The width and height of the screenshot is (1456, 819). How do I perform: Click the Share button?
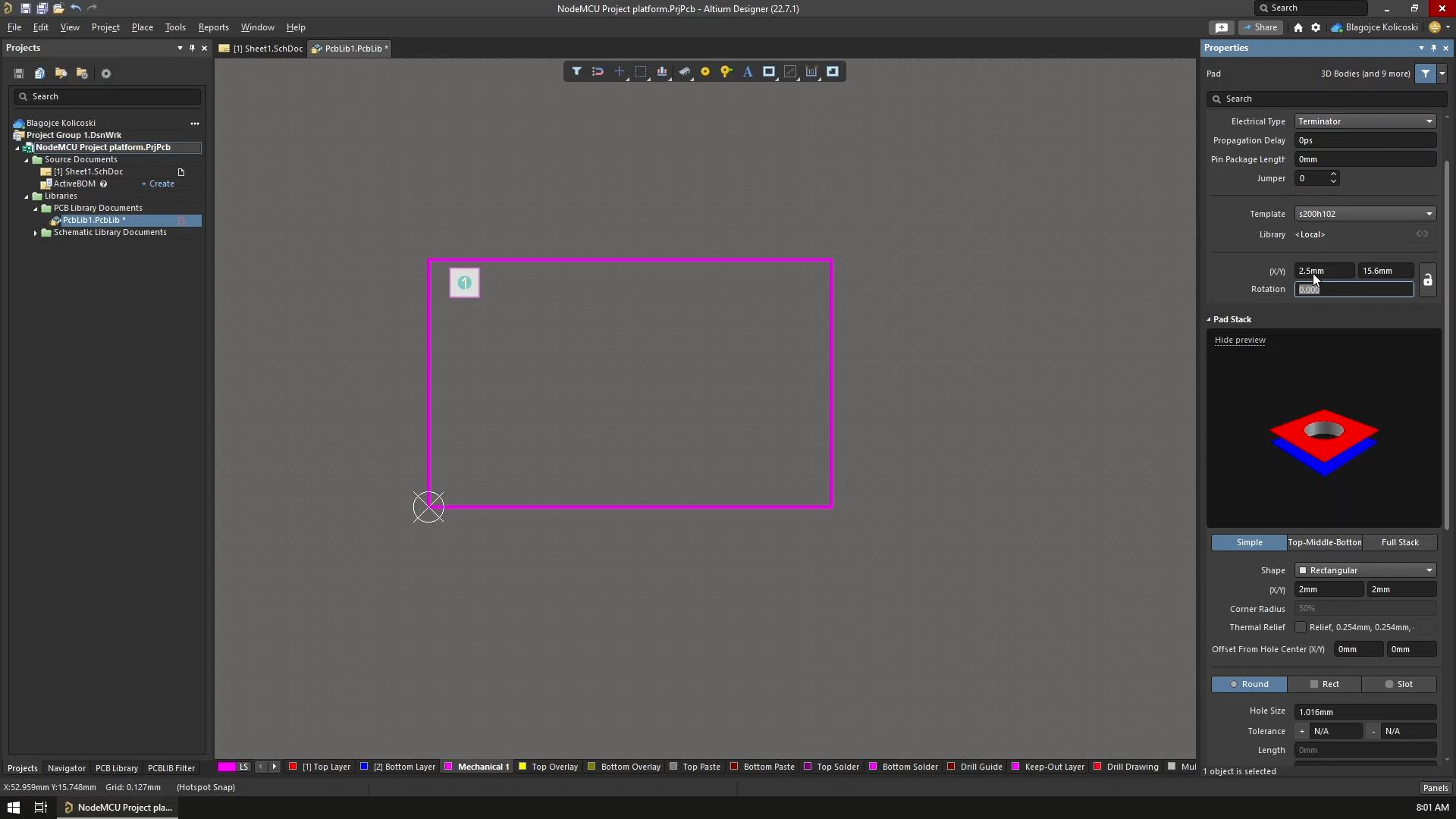[x=1260, y=27]
